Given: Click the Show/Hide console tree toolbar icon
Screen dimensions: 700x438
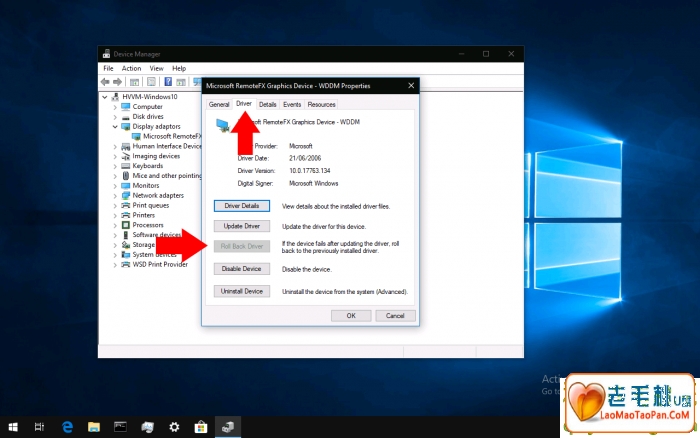Looking at the screenshot, I should point(134,82).
